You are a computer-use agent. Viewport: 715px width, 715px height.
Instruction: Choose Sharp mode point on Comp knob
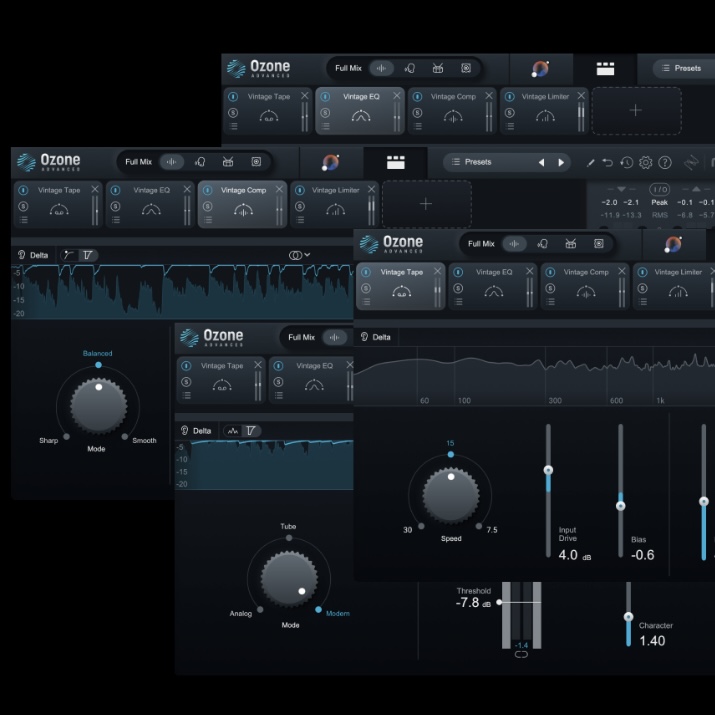67,436
